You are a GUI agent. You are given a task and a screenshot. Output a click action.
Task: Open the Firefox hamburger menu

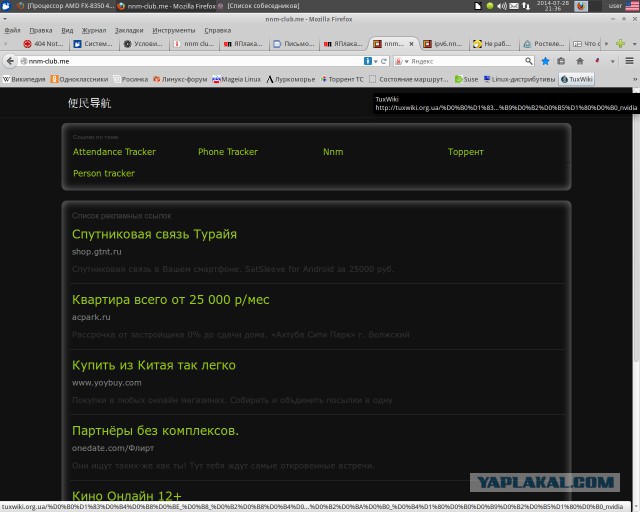click(629, 61)
